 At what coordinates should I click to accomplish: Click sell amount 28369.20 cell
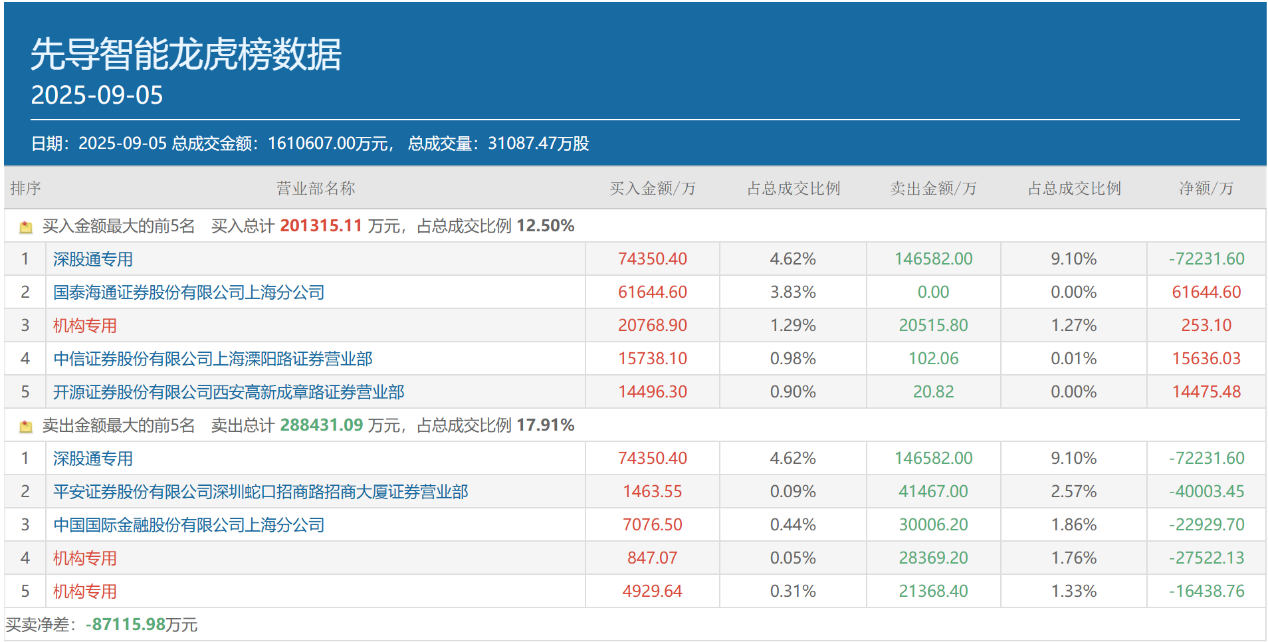(933, 557)
